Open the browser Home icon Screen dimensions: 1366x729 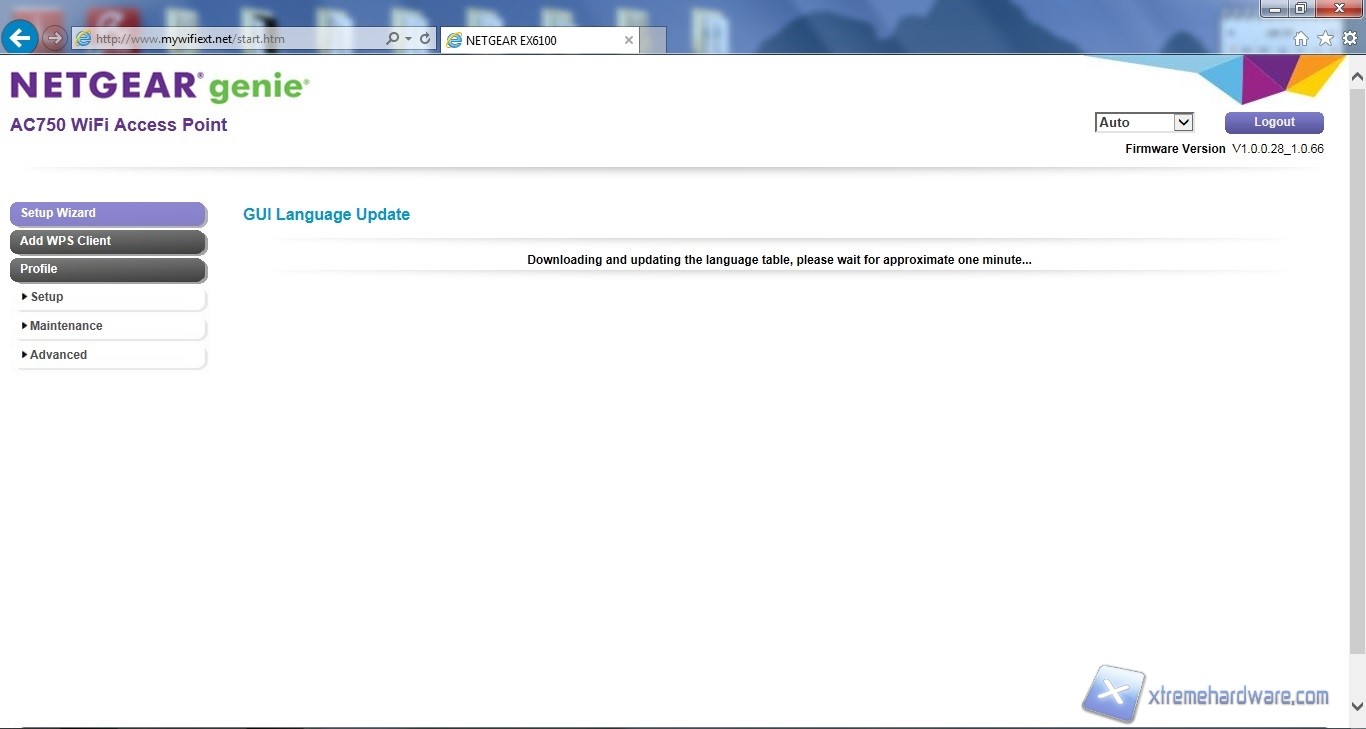click(1301, 39)
